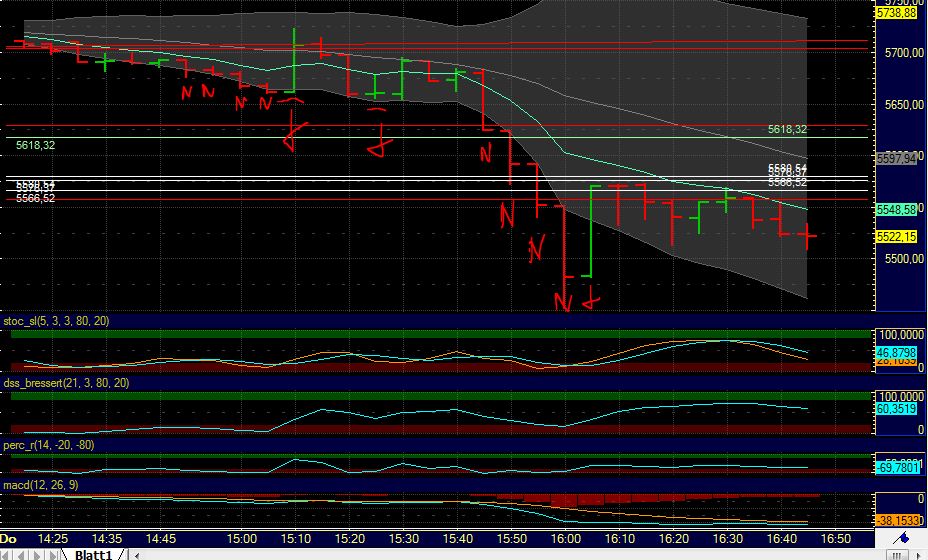Click the 60,3519 dss_bressert value tag
Image resolution: width=928 pixels, height=560 pixels.
tap(896, 409)
